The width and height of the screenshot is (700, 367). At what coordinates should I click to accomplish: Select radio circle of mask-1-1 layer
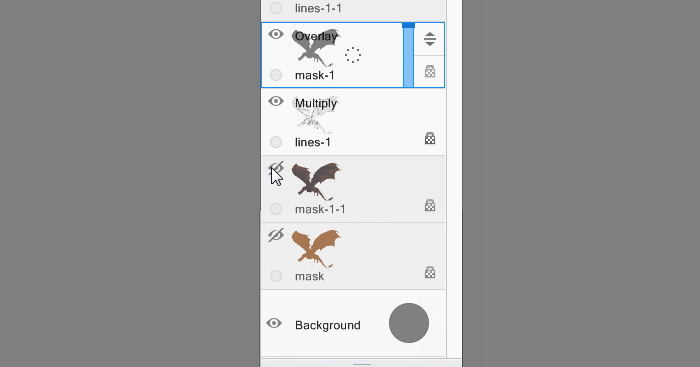click(276, 209)
